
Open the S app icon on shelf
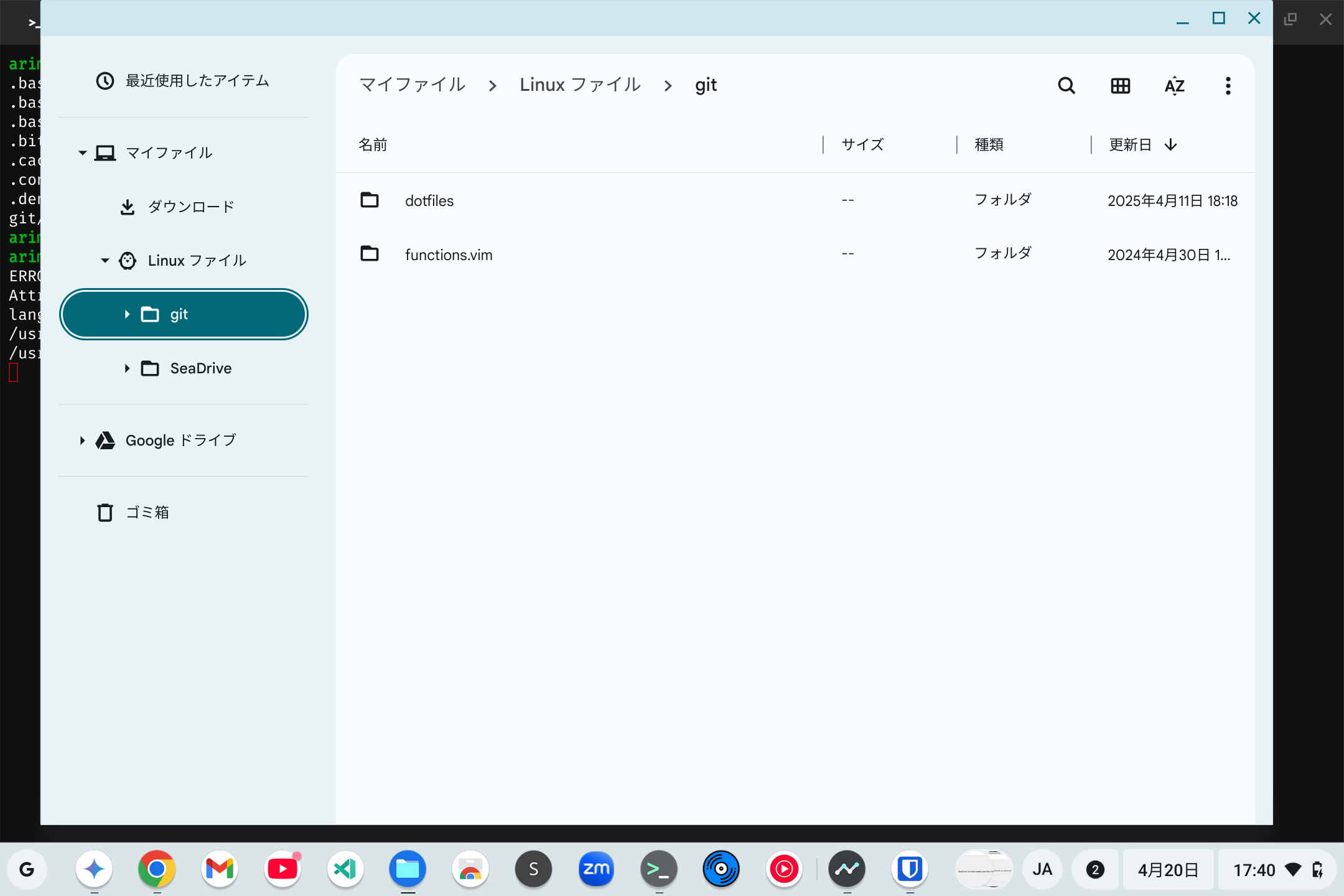tap(533, 869)
